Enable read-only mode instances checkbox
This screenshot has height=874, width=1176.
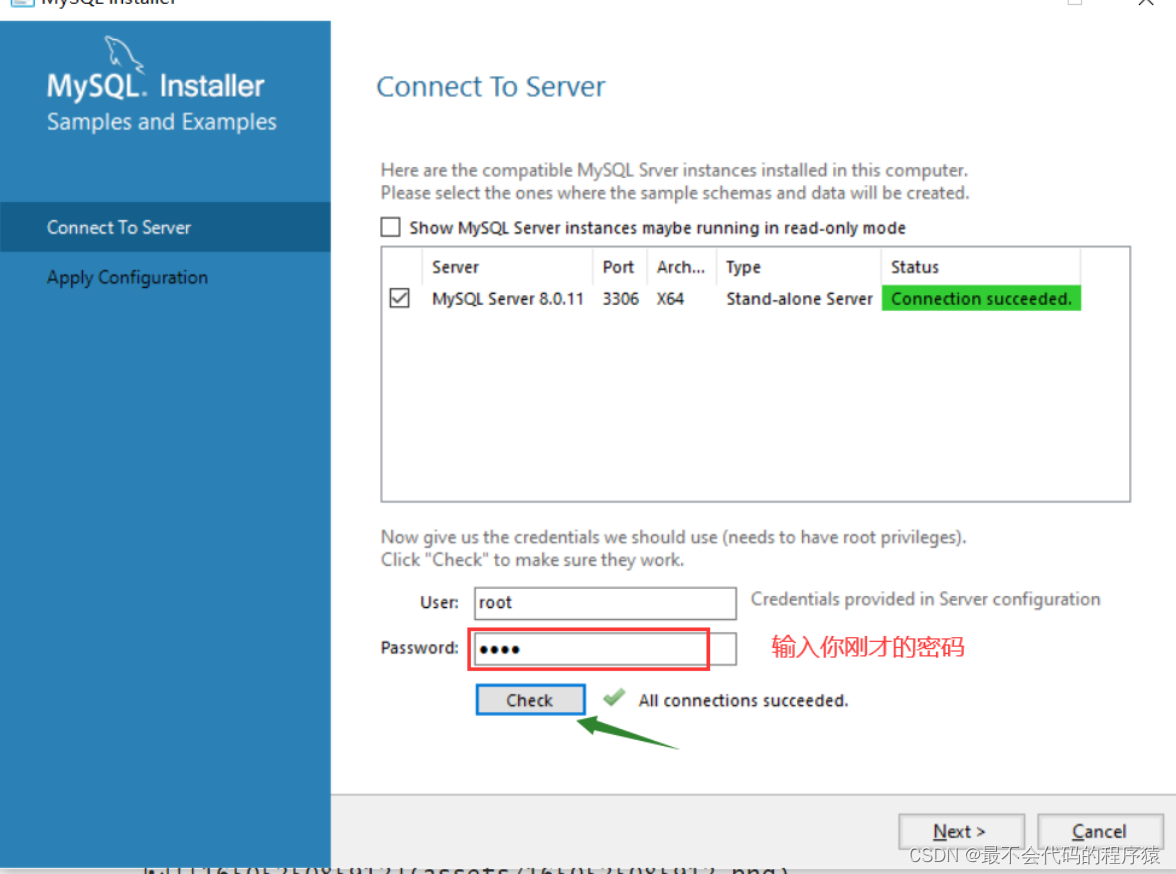click(x=391, y=227)
